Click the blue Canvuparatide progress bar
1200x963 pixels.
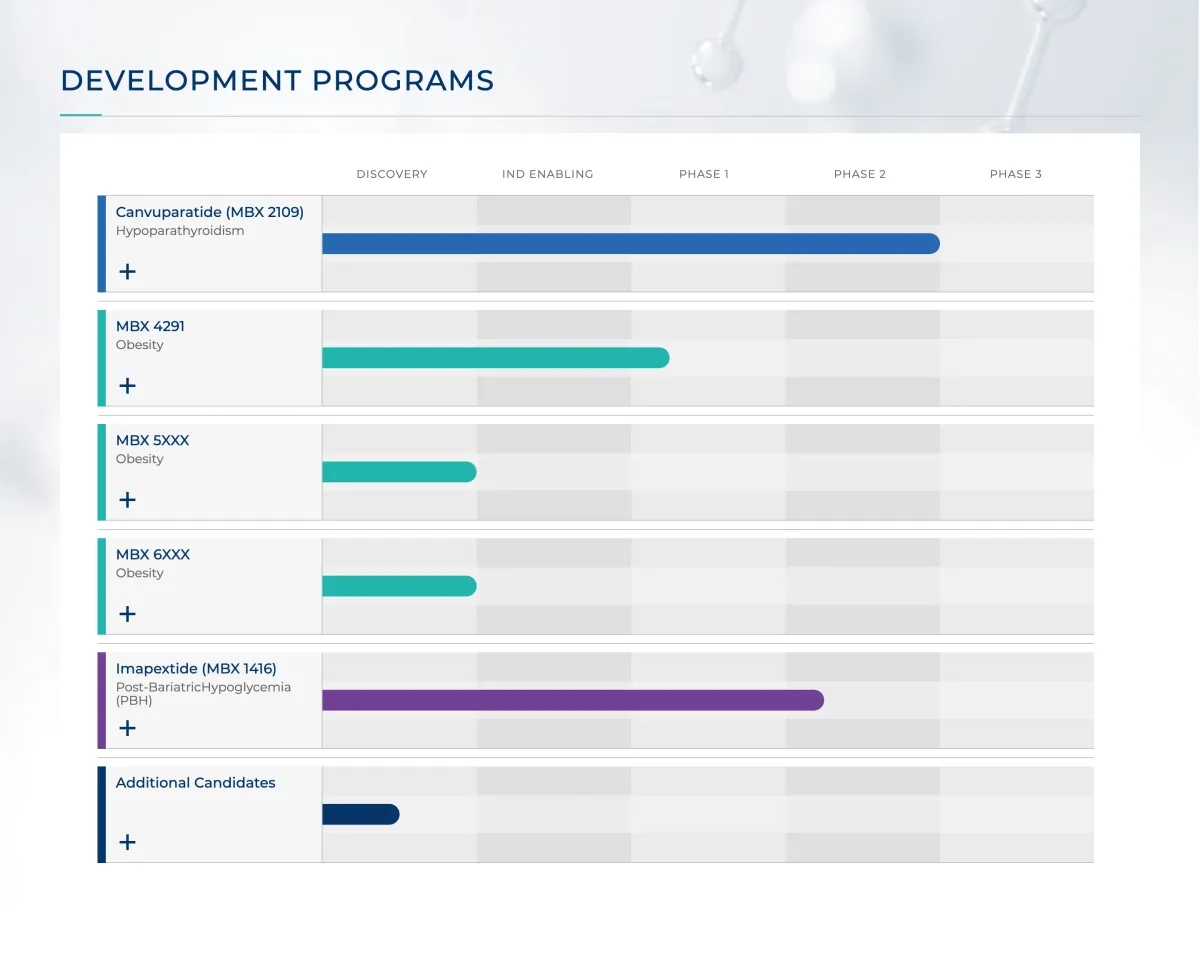coord(631,243)
